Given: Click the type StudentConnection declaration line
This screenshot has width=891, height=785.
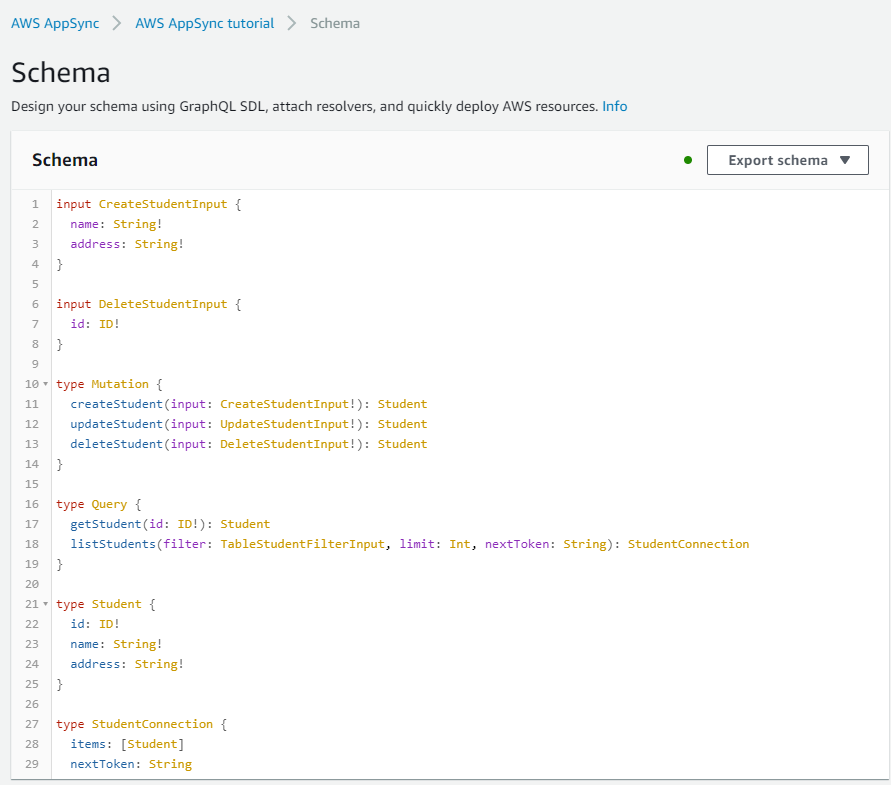Looking at the screenshot, I should point(151,724).
